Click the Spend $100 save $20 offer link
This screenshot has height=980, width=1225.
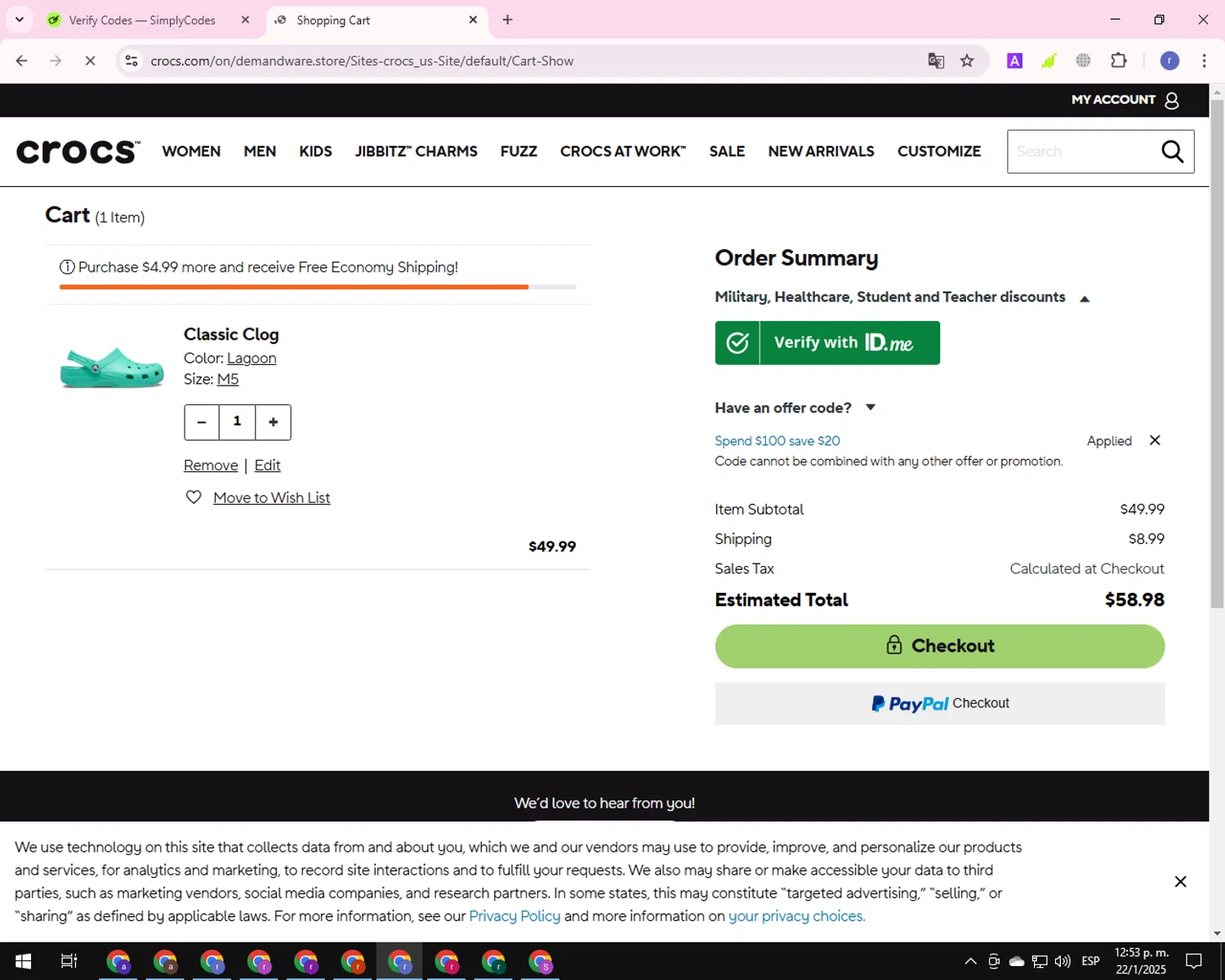tap(777, 440)
